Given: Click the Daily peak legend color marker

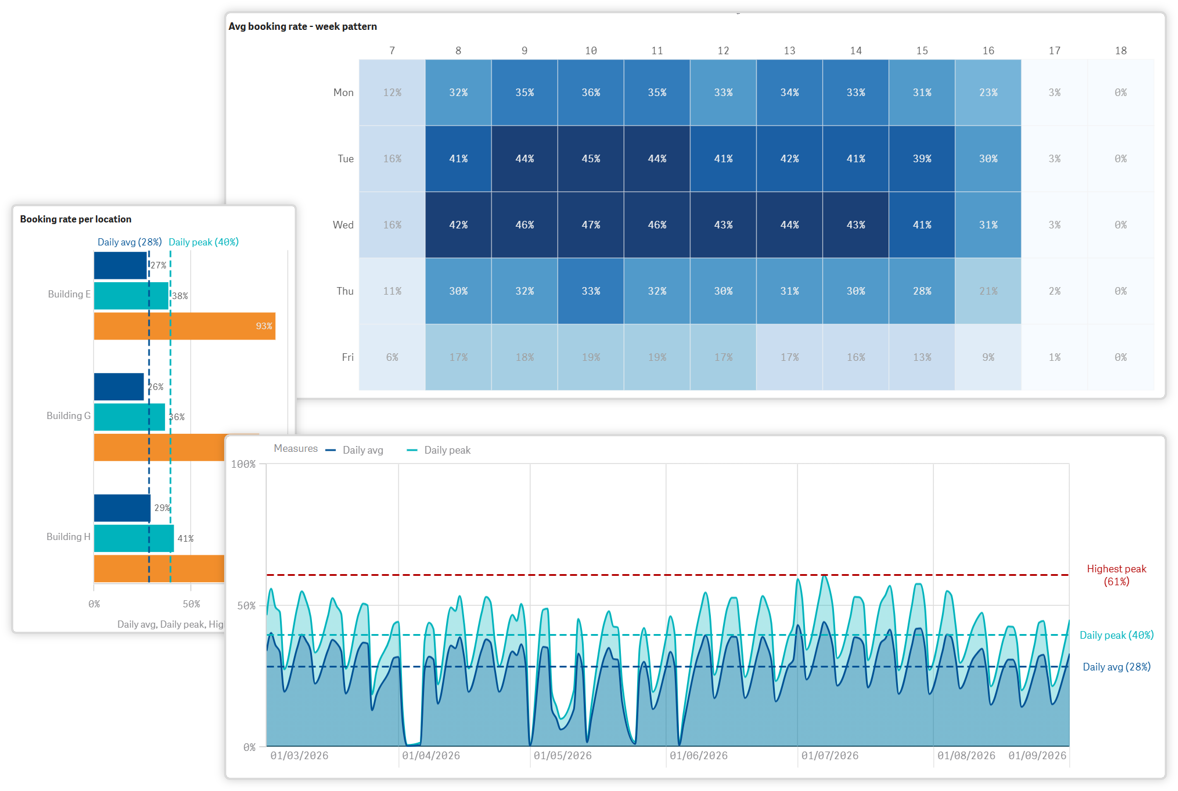Looking at the screenshot, I should 412,450.
